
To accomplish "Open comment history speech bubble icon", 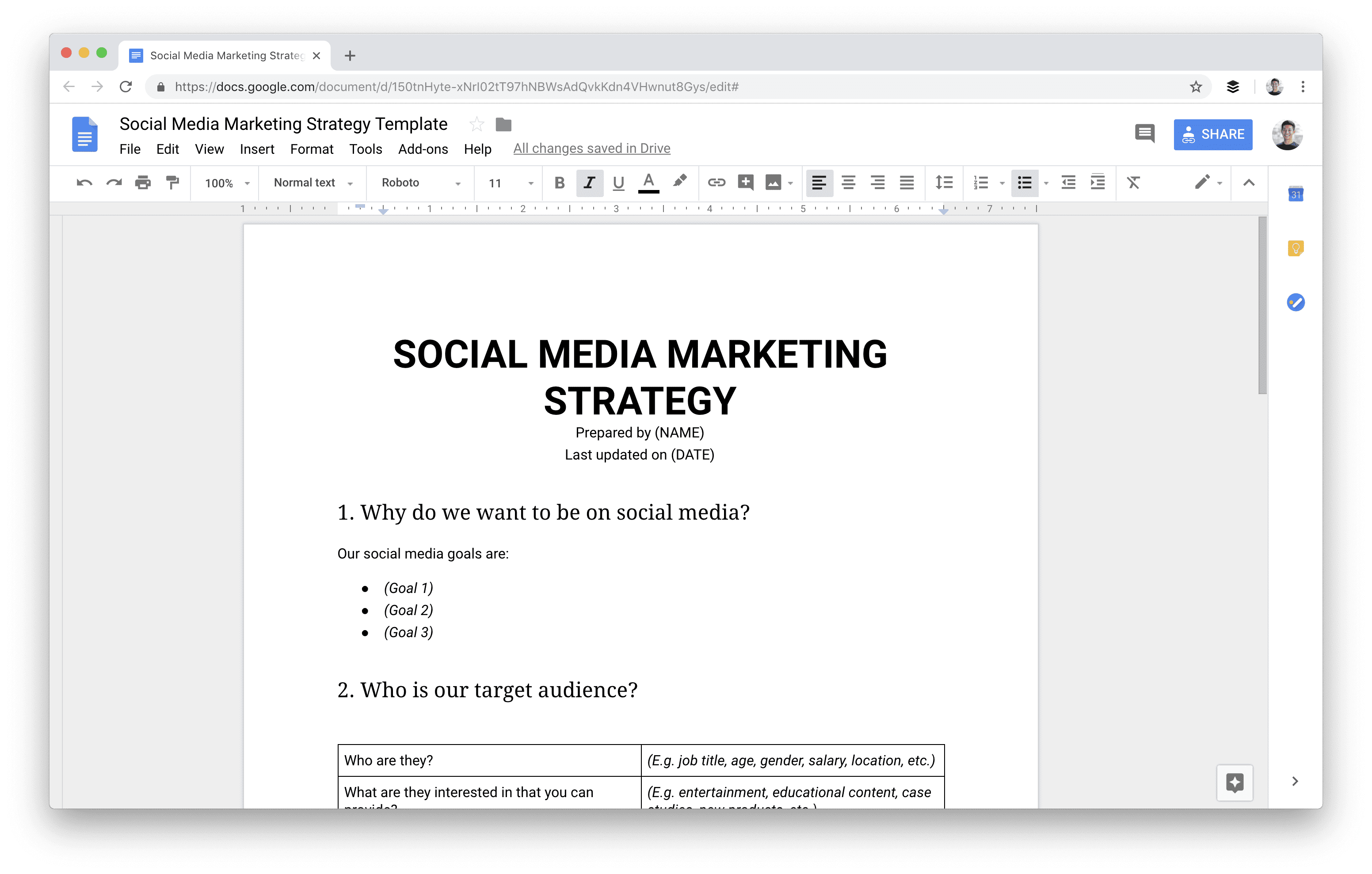I will point(1145,134).
